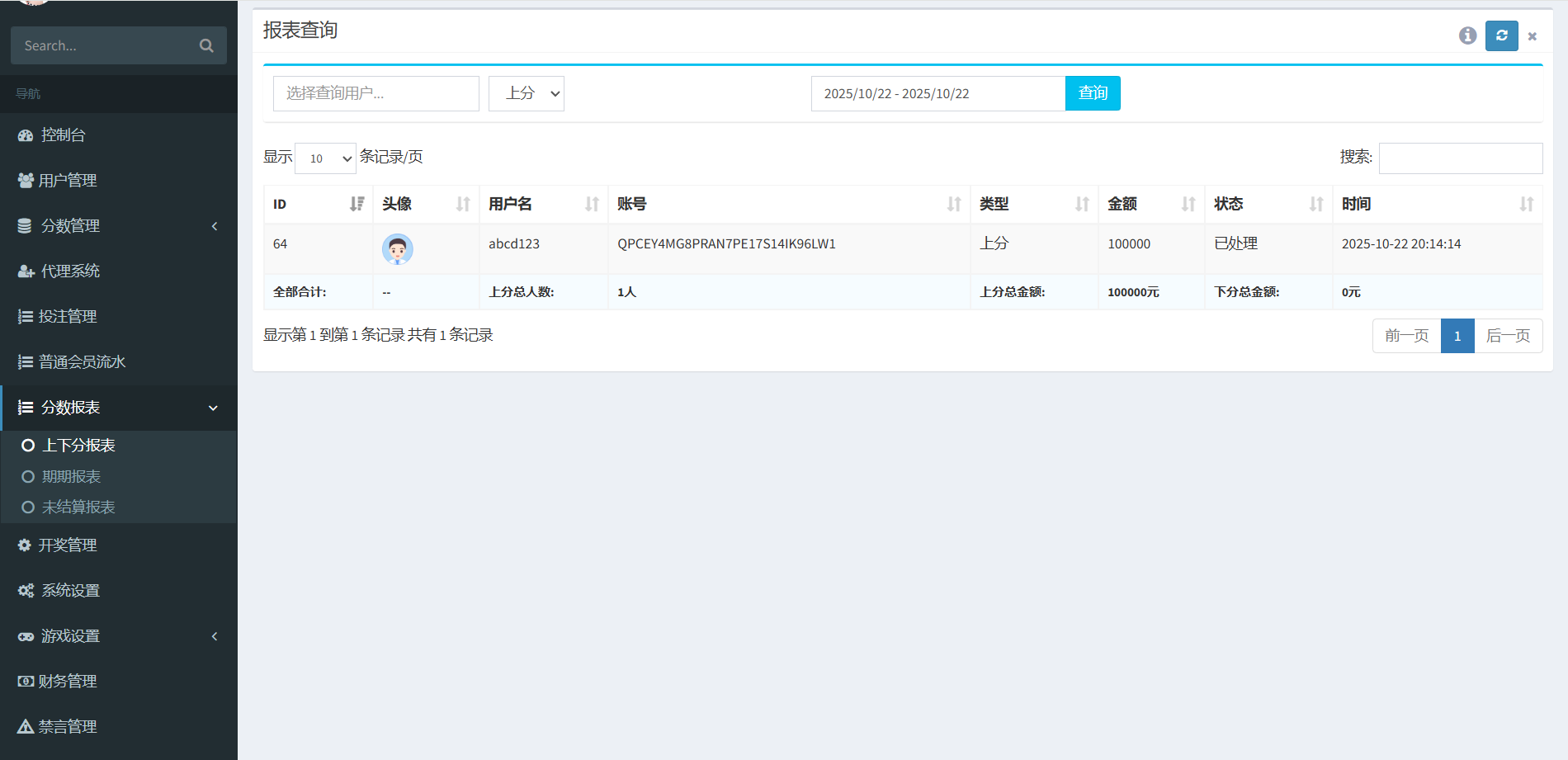Screen dimensions: 1568x760
Task: Open the records per page dropdown
Action: (325, 158)
